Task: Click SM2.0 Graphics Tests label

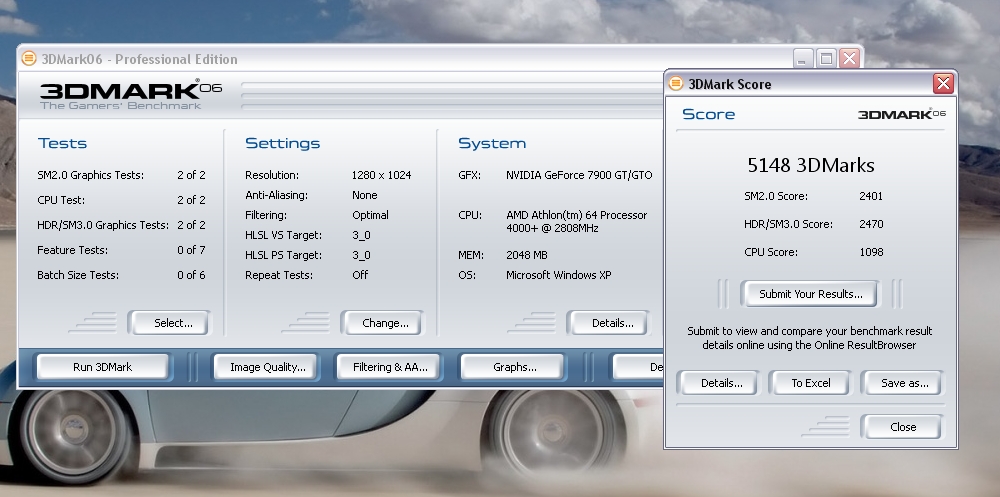Action: (91, 175)
